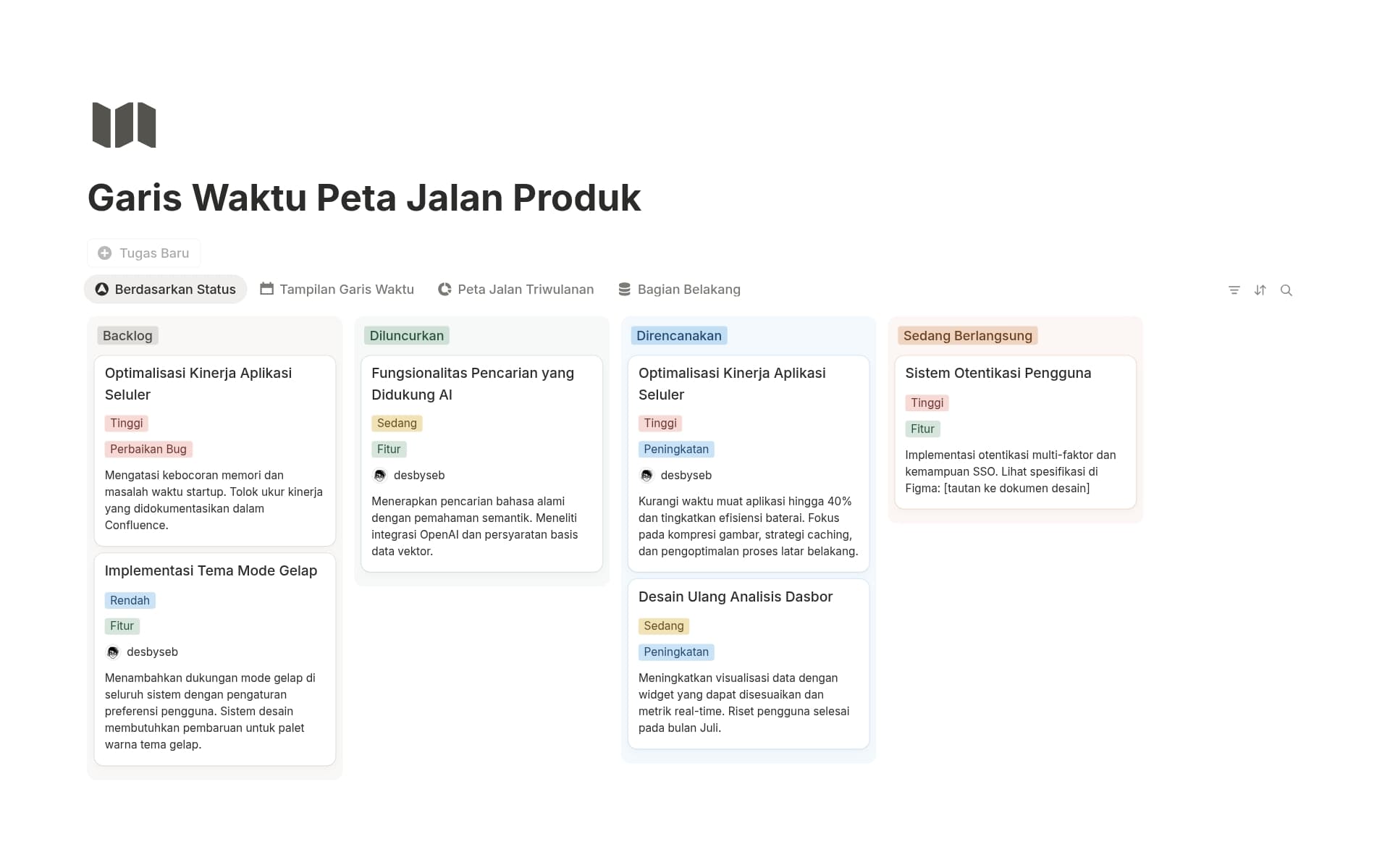This screenshot has height=868, width=1390.
Task: Click the Backlog column header label
Action: click(x=127, y=336)
